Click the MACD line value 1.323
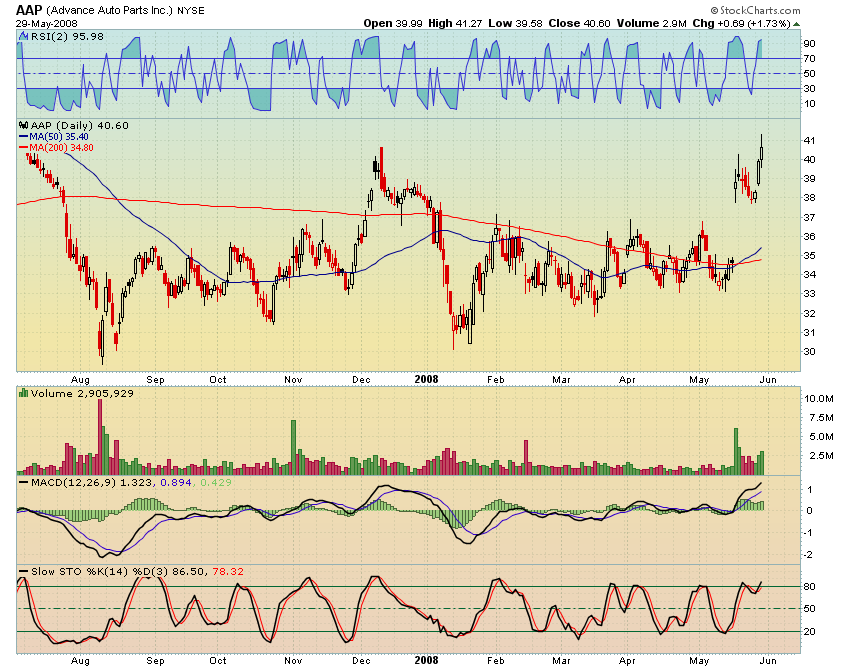Image resolution: width=850 pixels, height=668 pixels. pos(137,483)
